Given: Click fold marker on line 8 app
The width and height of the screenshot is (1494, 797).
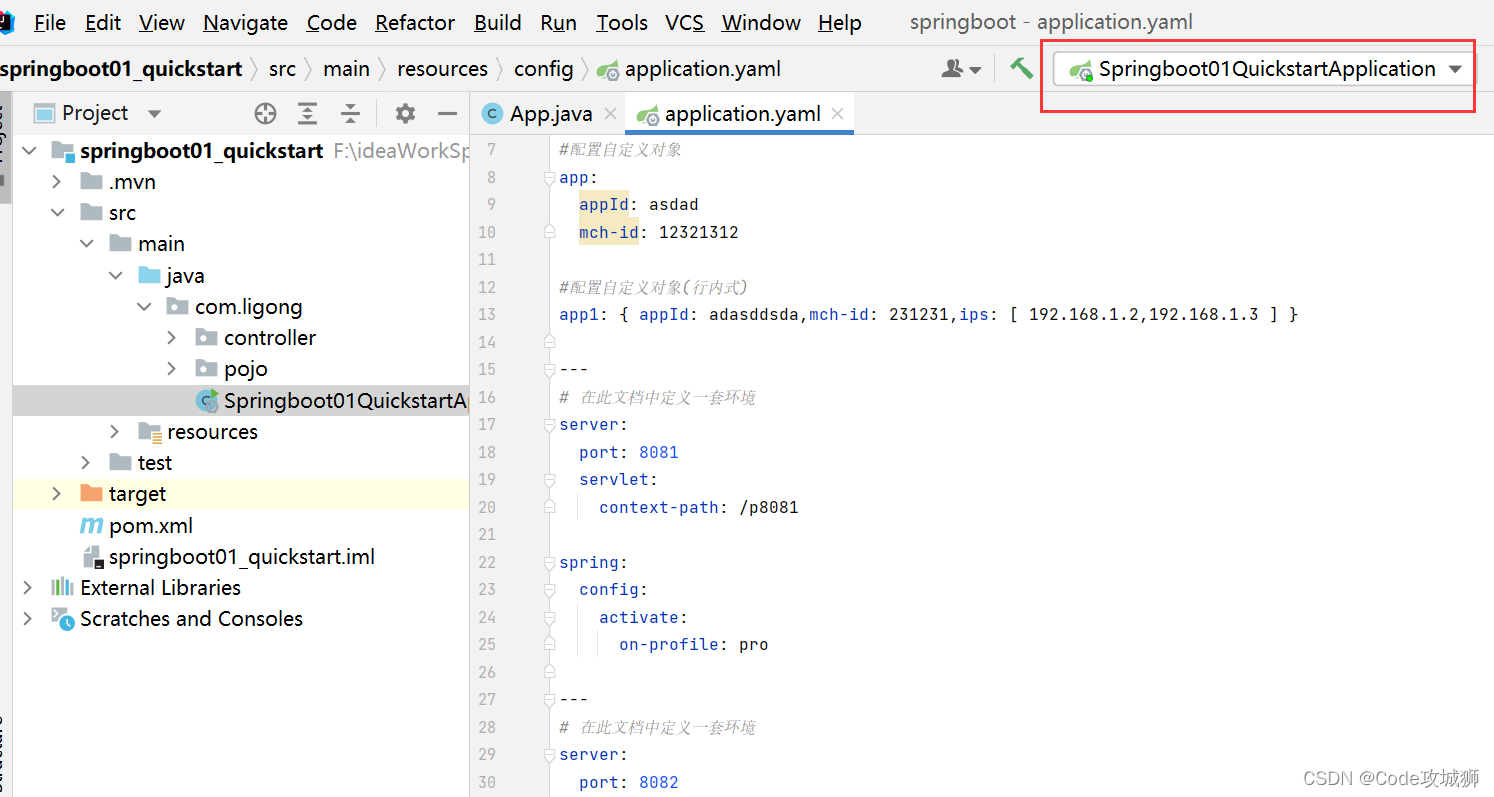Looking at the screenshot, I should [x=549, y=177].
